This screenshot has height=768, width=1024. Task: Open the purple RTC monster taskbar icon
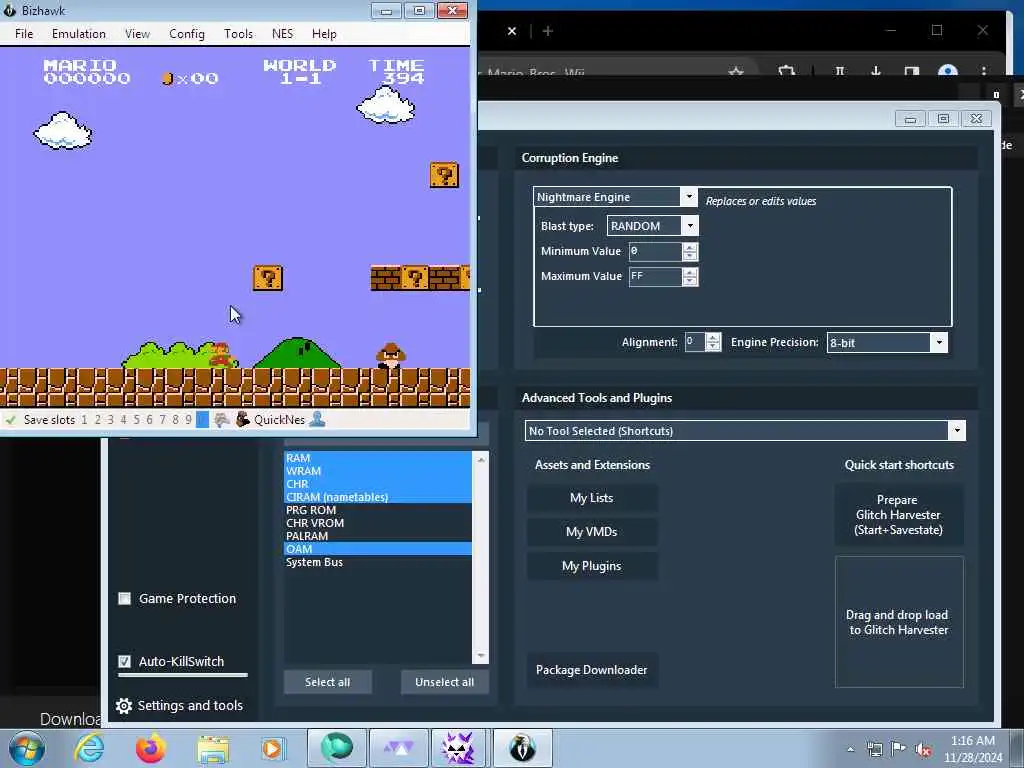457,748
